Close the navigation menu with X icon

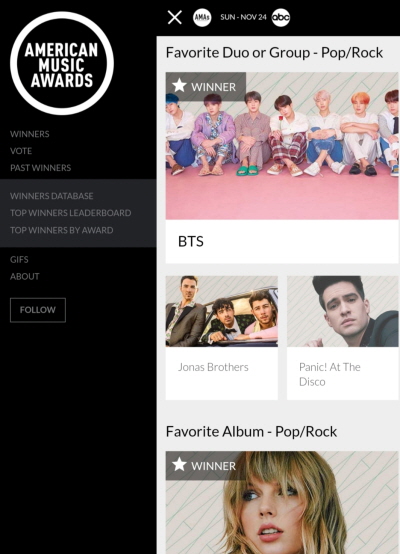(175, 17)
